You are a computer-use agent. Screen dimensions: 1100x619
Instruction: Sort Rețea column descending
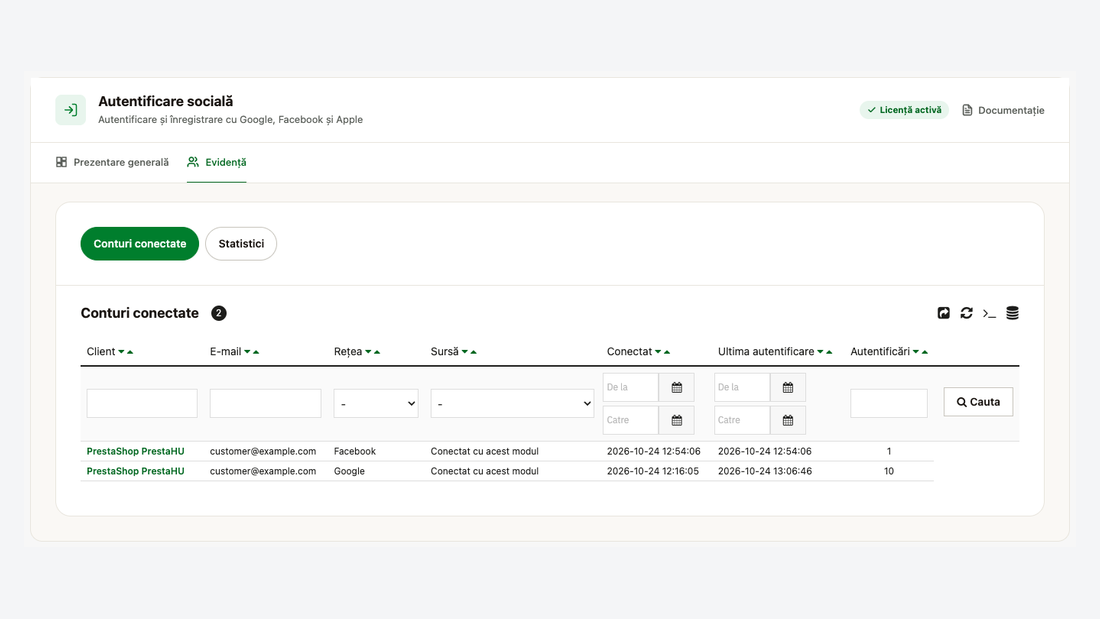click(x=368, y=352)
